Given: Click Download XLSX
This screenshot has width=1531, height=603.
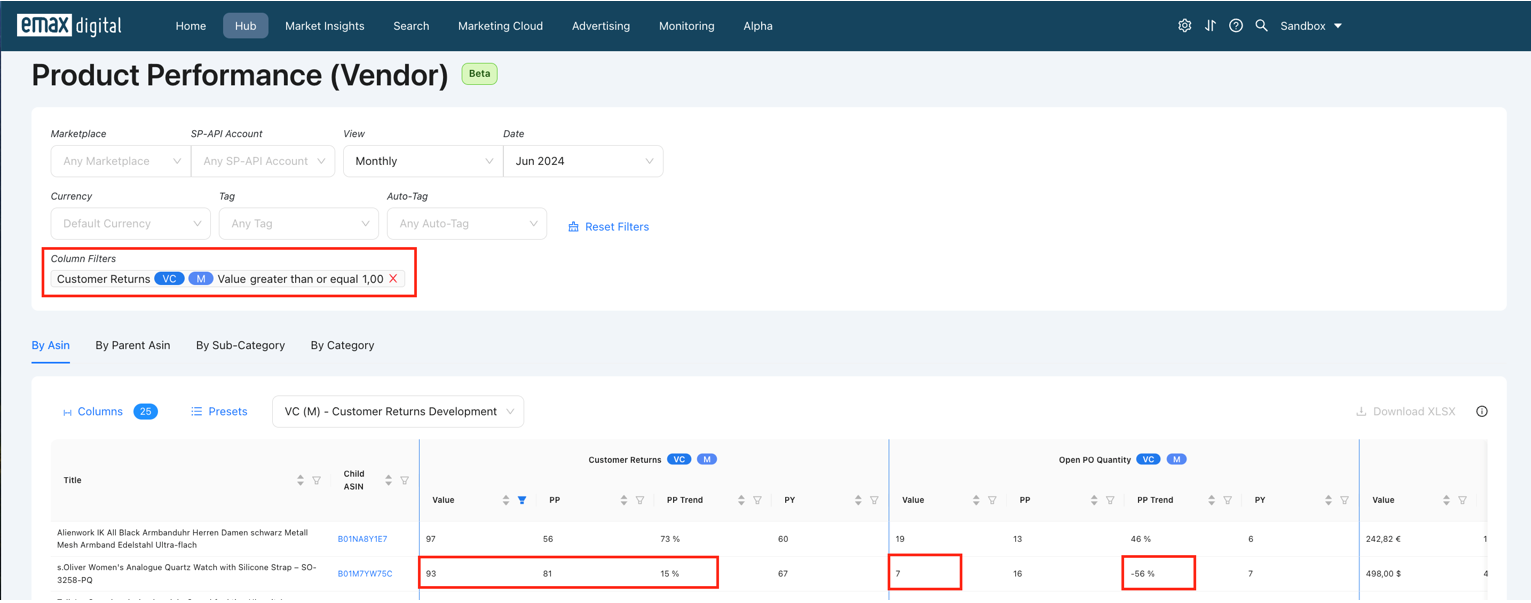Looking at the screenshot, I should click(x=1405, y=412).
